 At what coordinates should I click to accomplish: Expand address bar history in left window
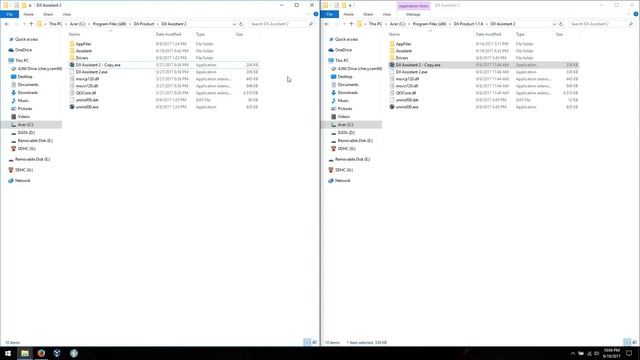(234, 24)
